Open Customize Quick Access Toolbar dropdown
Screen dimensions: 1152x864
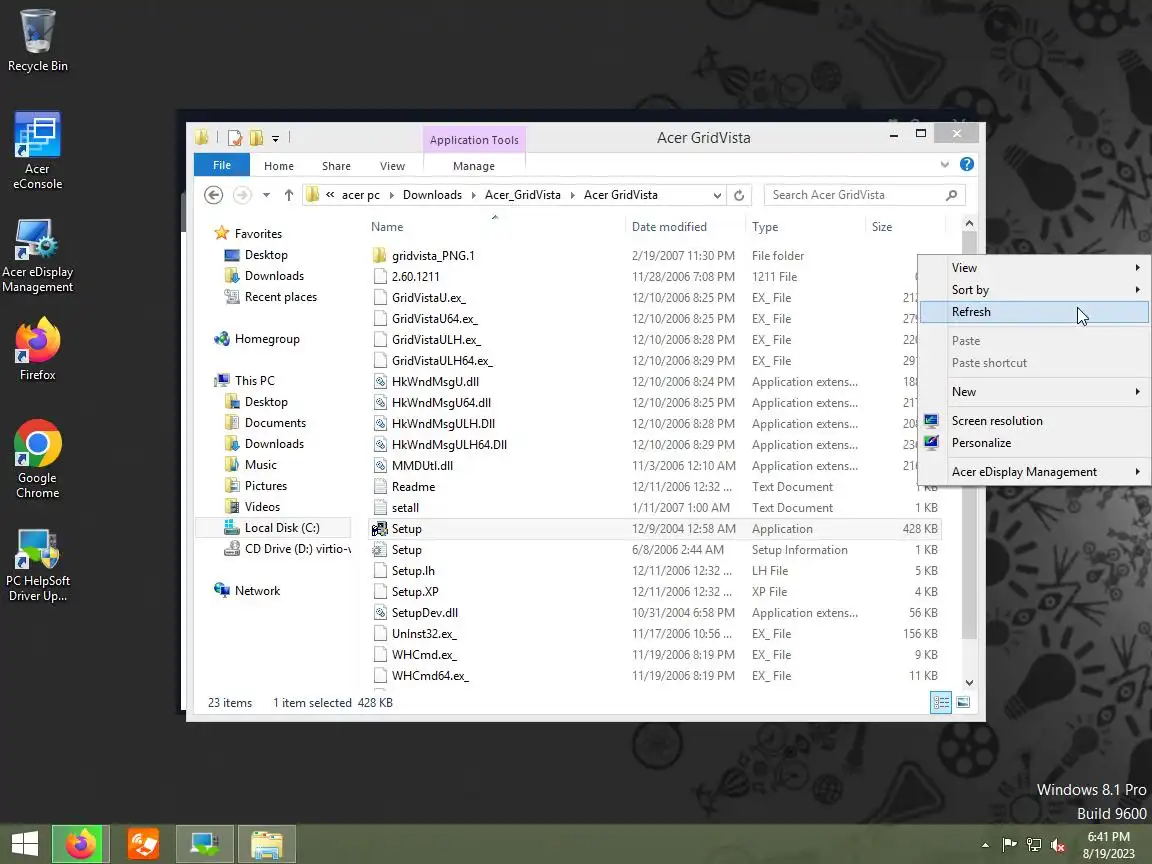pyautogui.click(x=276, y=138)
